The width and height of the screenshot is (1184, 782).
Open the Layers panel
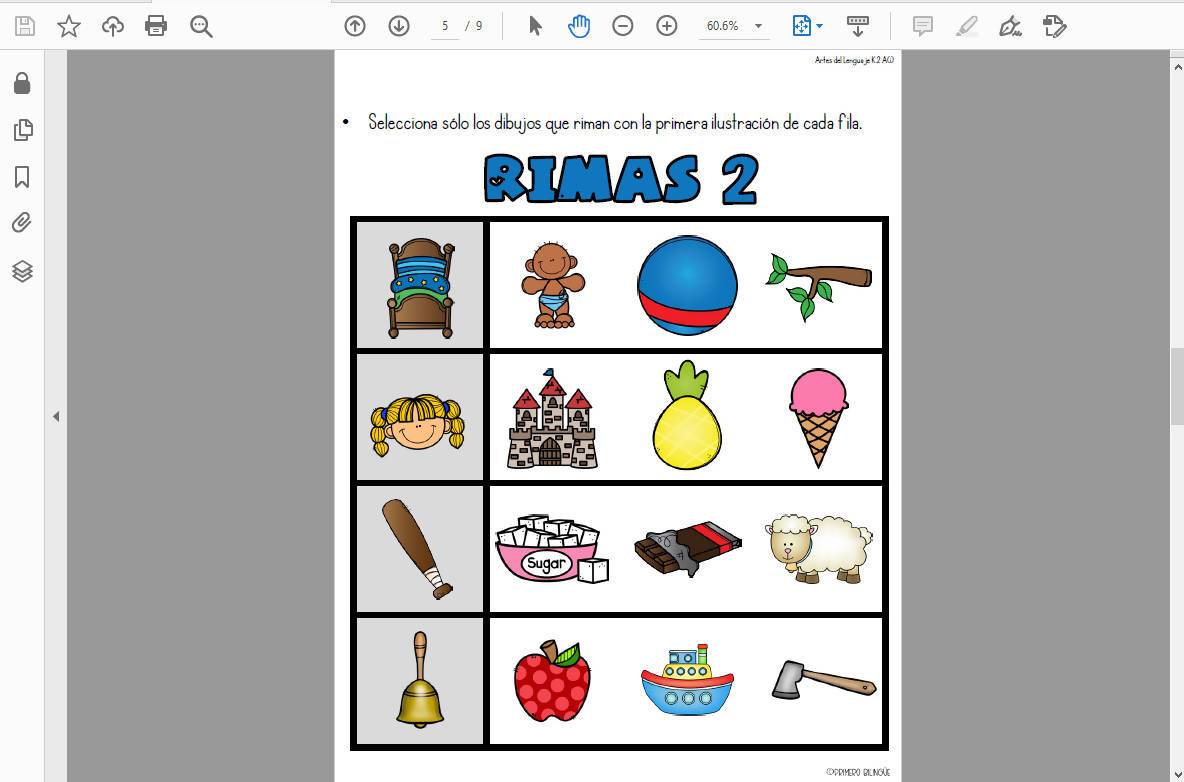point(22,270)
